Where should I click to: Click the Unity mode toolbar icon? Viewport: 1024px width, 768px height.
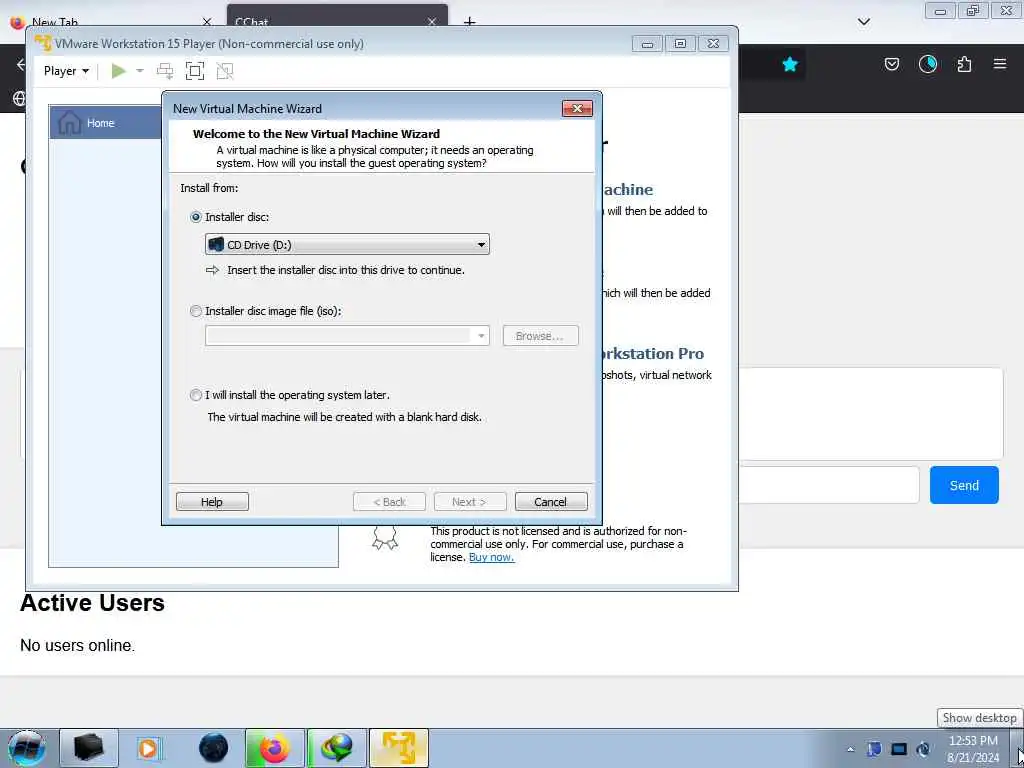[x=225, y=71]
